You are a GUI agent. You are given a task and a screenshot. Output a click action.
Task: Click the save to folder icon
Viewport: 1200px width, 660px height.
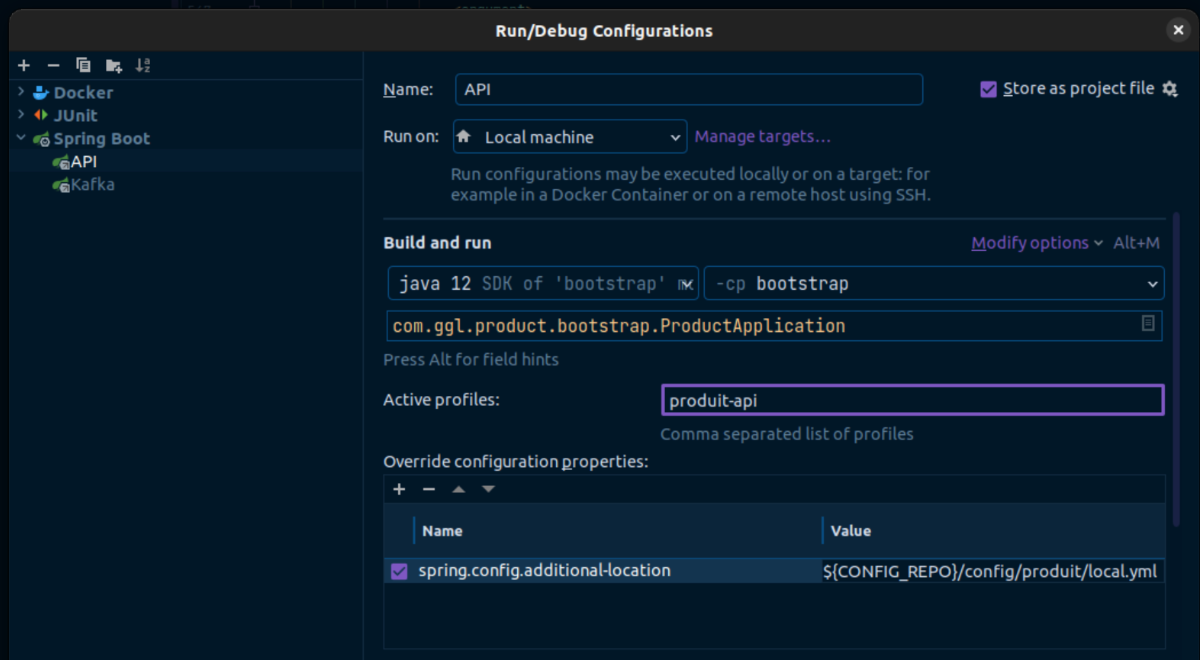tap(113, 66)
